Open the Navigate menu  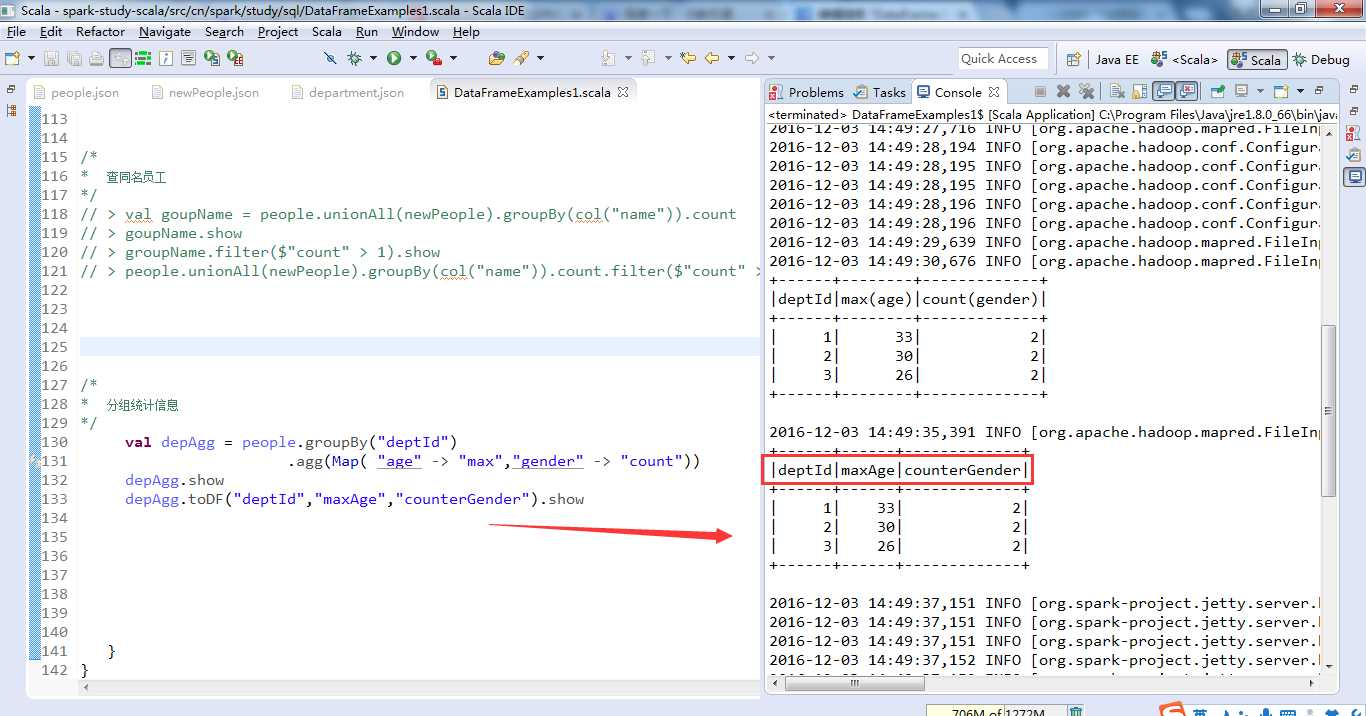pyautogui.click(x=165, y=31)
